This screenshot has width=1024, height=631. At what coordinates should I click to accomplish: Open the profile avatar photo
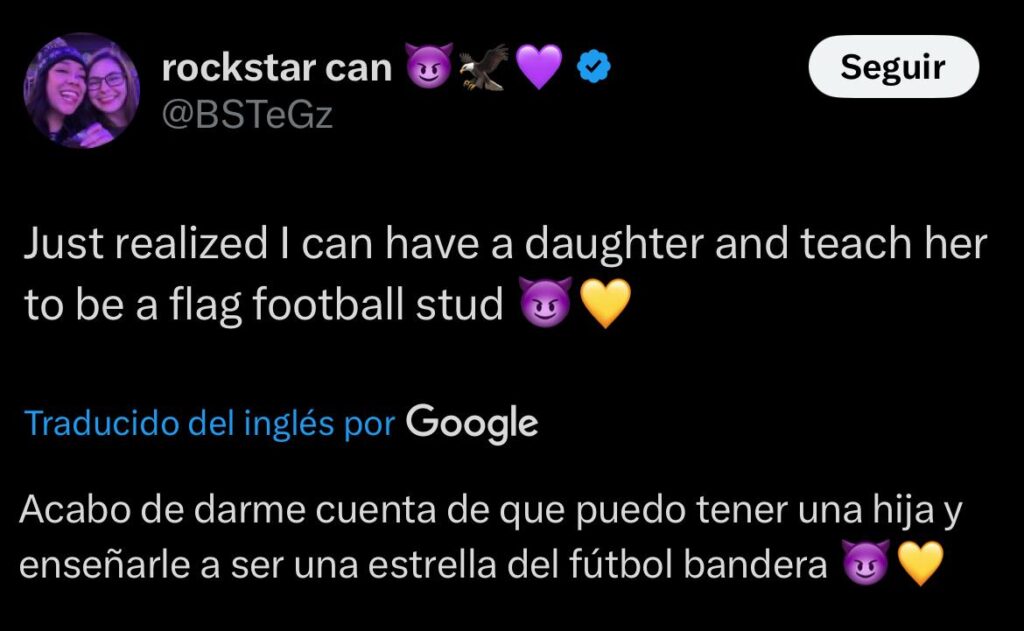point(82,90)
